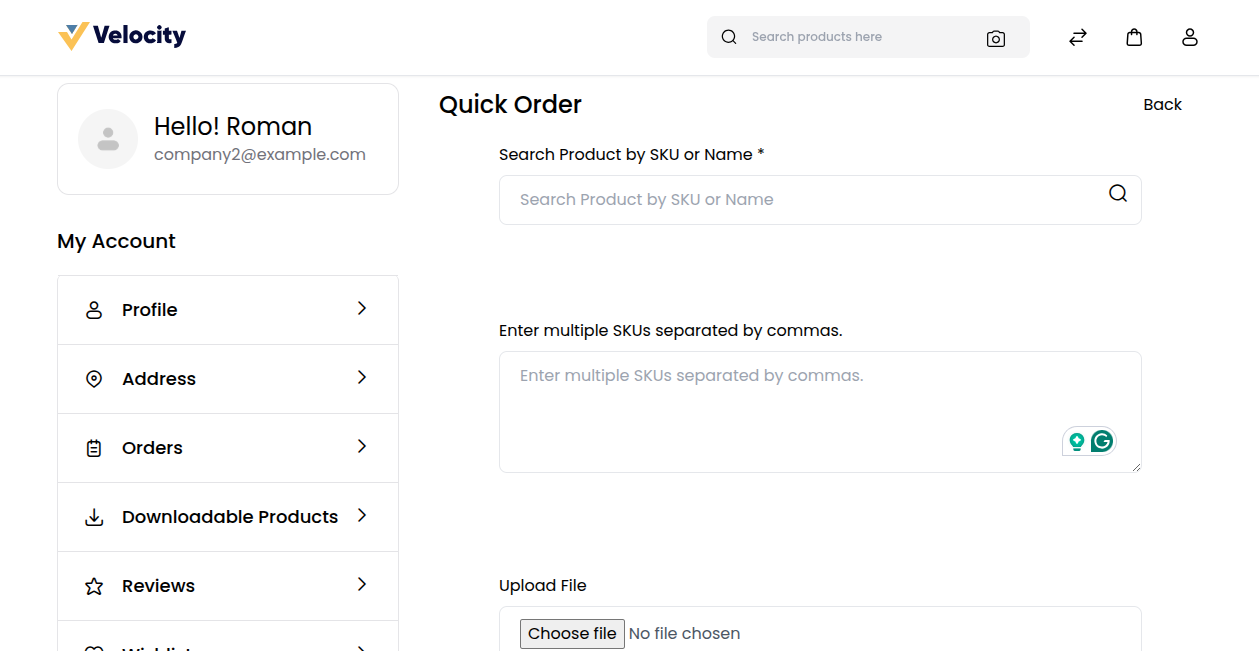Screen dimensions: 1259x651
Task: Open Reviews in My Account menu
Action: (x=158, y=586)
